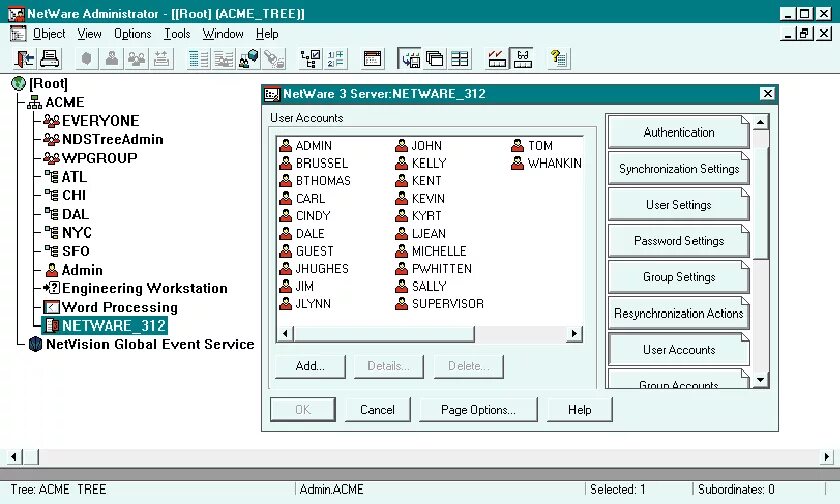Click the question mark help toolbar icon
The width and height of the screenshot is (840, 504).
[x=559, y=58]
